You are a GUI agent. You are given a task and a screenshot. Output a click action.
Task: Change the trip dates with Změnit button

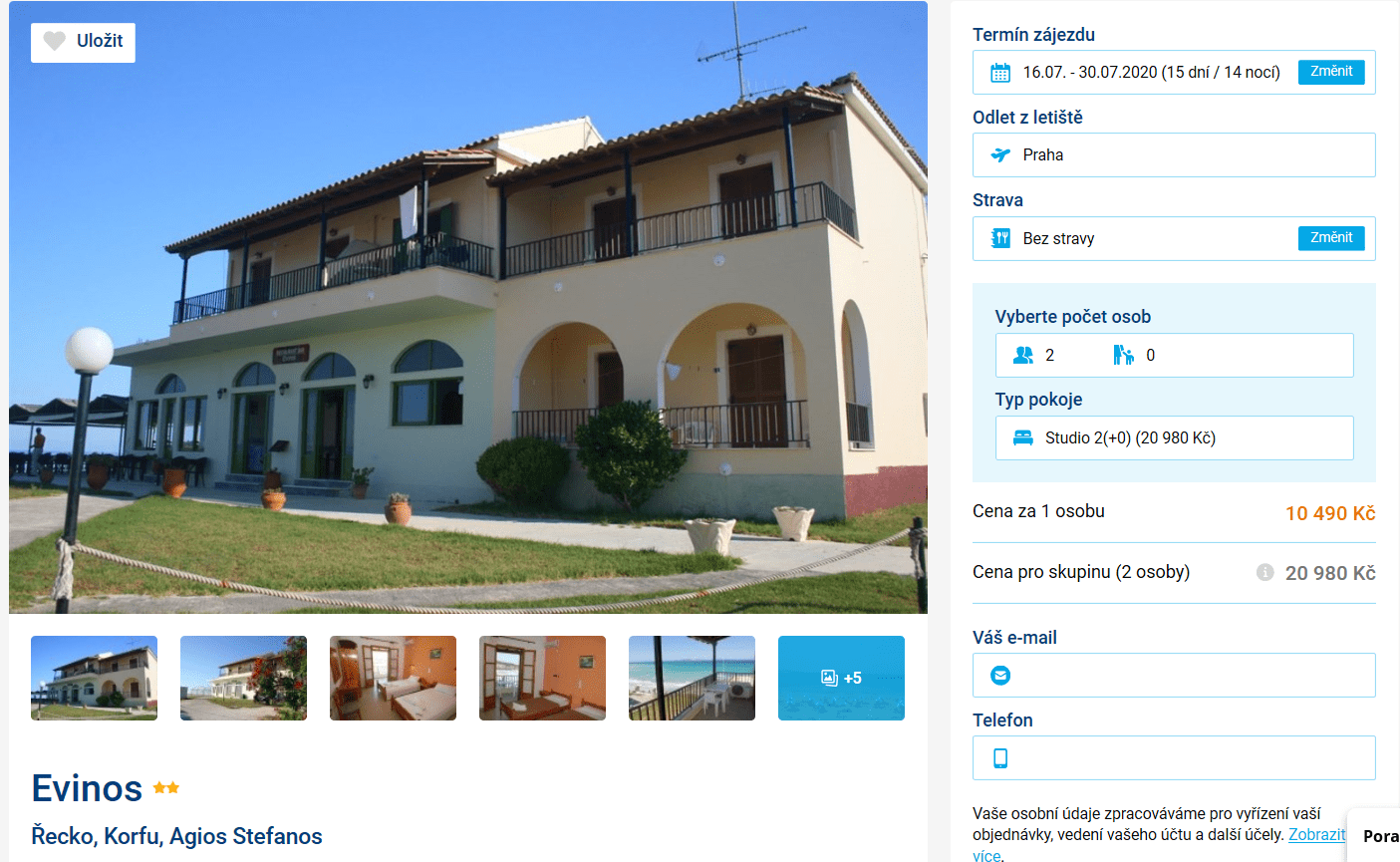click(x=1331, y=72)
